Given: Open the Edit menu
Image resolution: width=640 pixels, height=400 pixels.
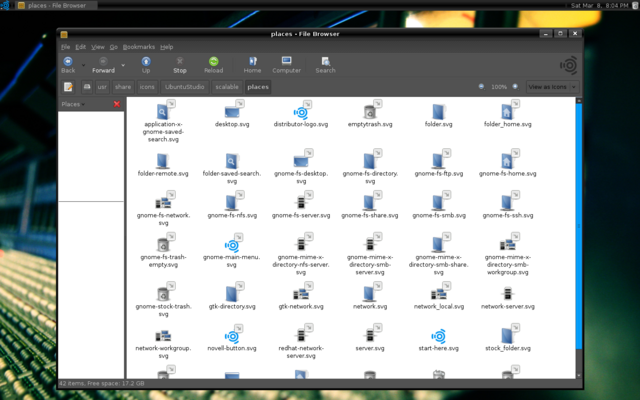Looking at the screenshot, I should (80, 47).
